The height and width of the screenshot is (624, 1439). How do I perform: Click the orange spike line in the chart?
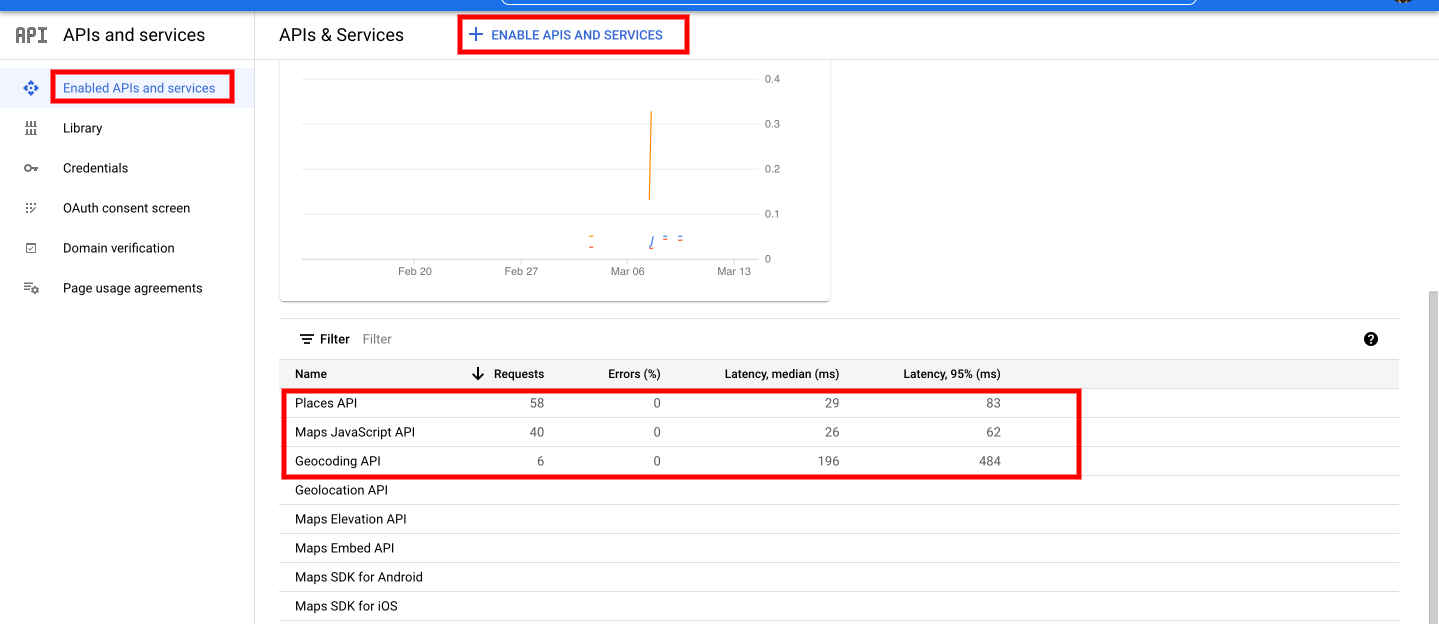point(651,155)
